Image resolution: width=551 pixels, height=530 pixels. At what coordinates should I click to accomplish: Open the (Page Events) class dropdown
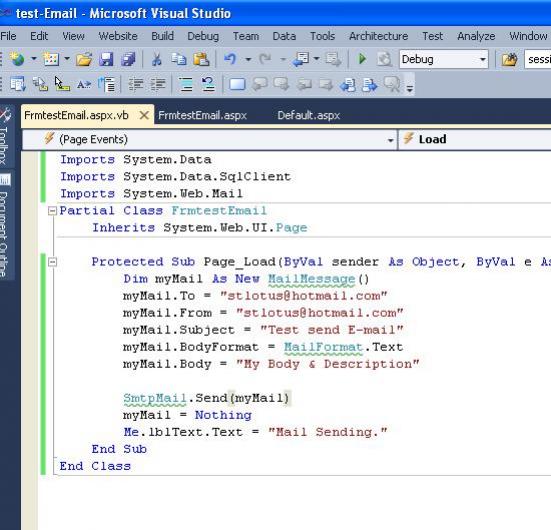(209, 139)
